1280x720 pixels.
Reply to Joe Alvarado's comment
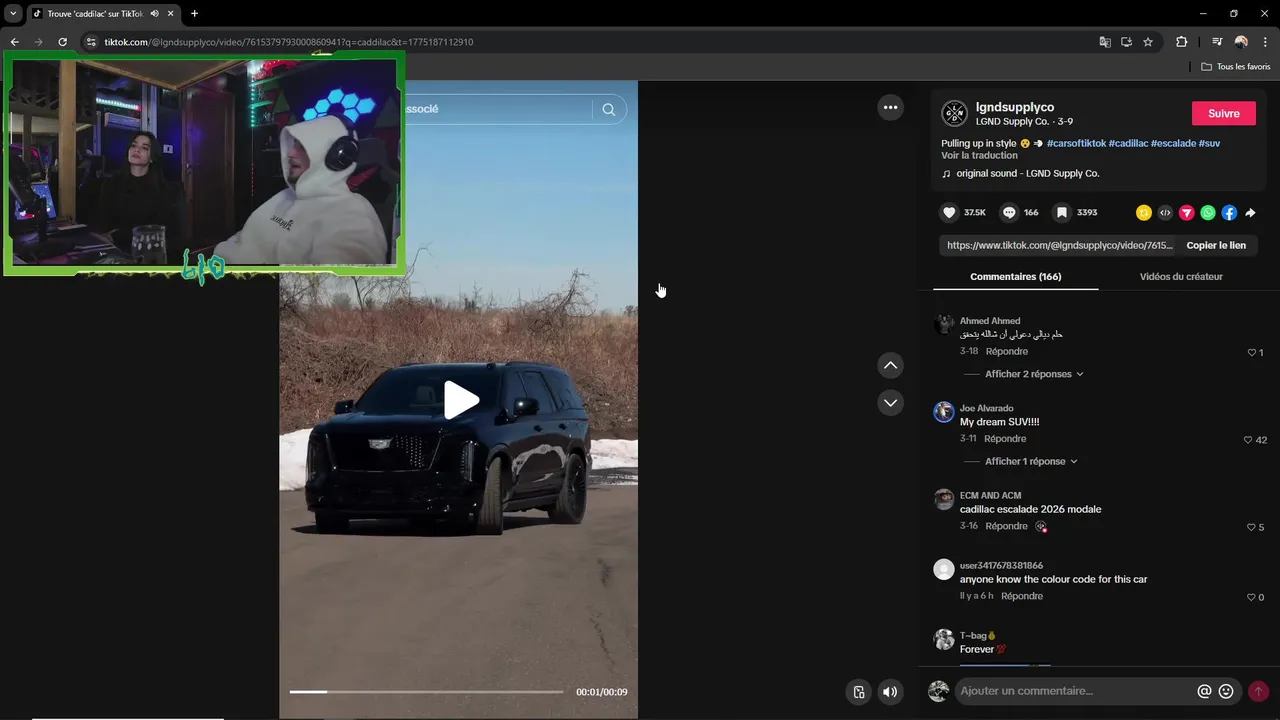[1005, 439]
